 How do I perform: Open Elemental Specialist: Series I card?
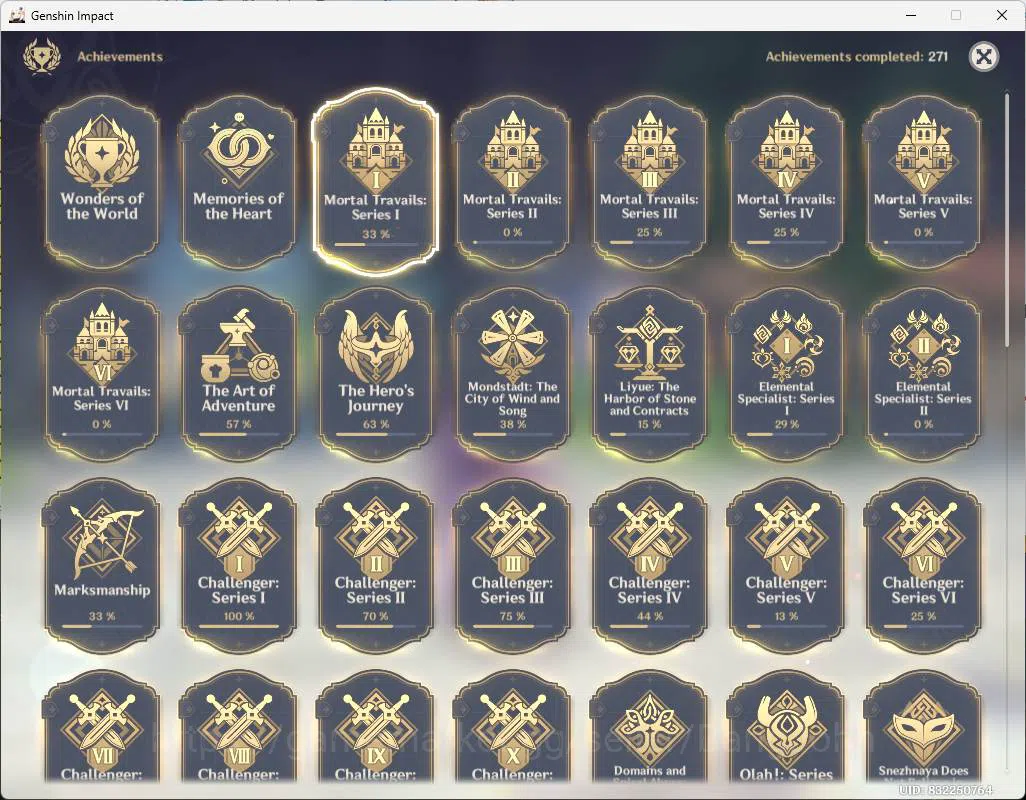pyautogui.click(x=786, y=373)
